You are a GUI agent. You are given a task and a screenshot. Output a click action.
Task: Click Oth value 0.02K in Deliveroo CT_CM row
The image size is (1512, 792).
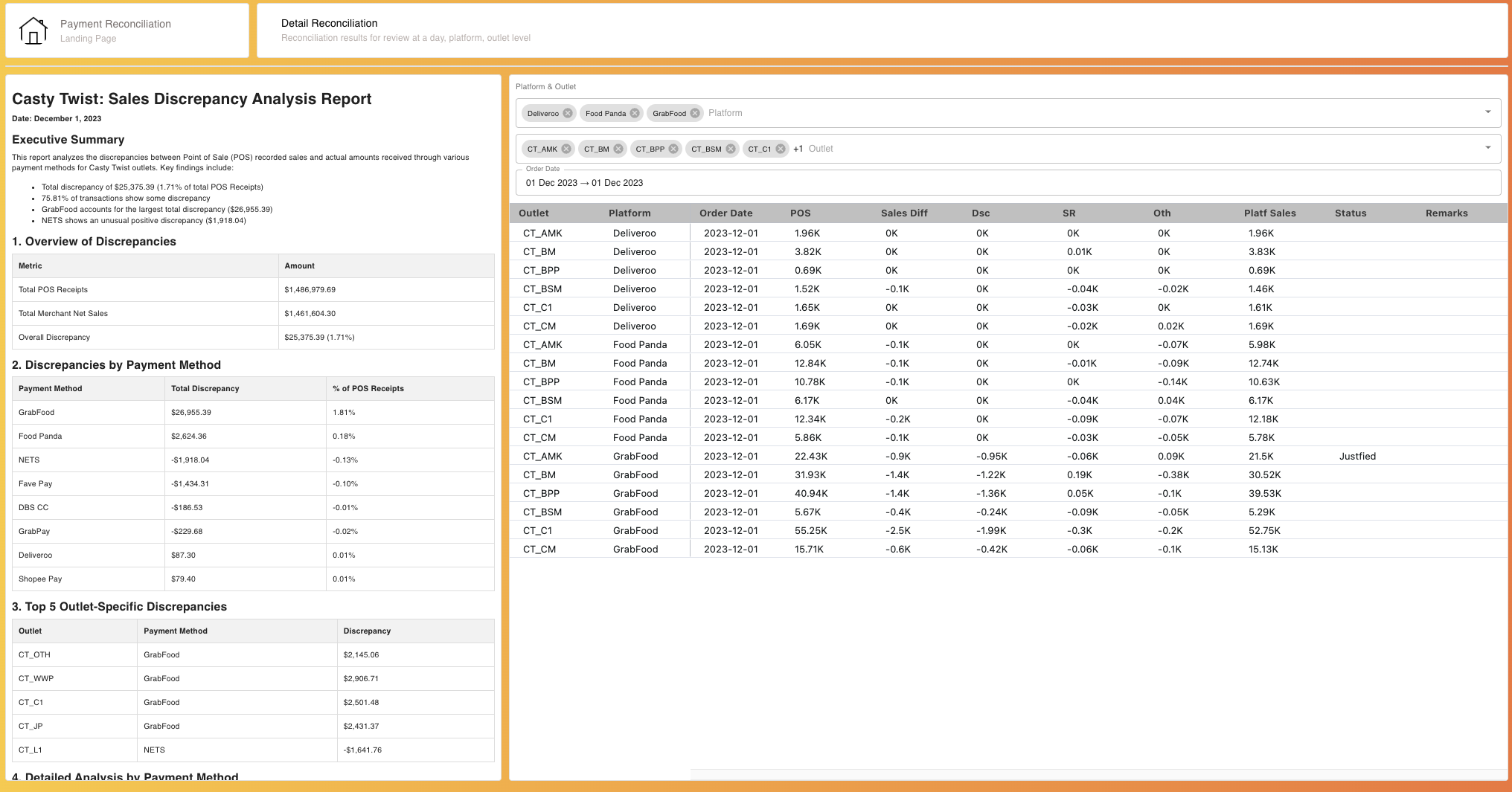coord(1171,326)
